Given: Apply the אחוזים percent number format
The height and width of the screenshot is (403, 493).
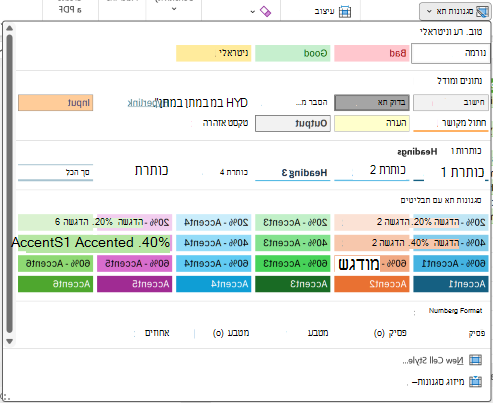Looking at the screenshot, I should pos(157,333).
